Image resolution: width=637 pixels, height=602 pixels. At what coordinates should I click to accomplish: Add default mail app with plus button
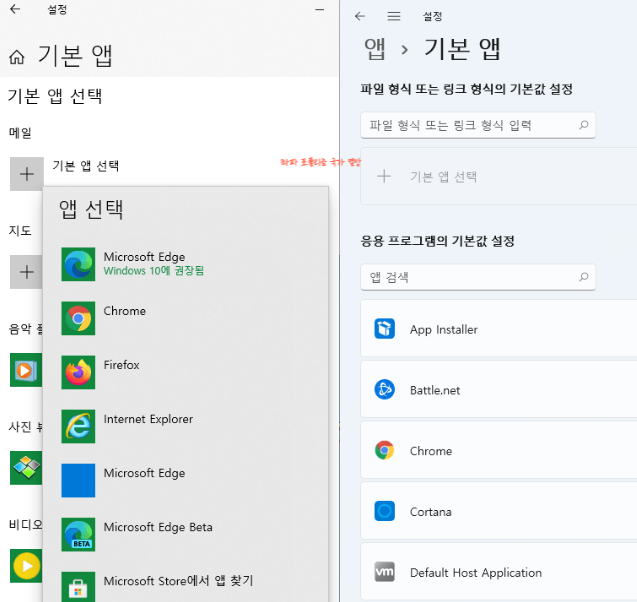pyautogui.click(x=27, y=174)
